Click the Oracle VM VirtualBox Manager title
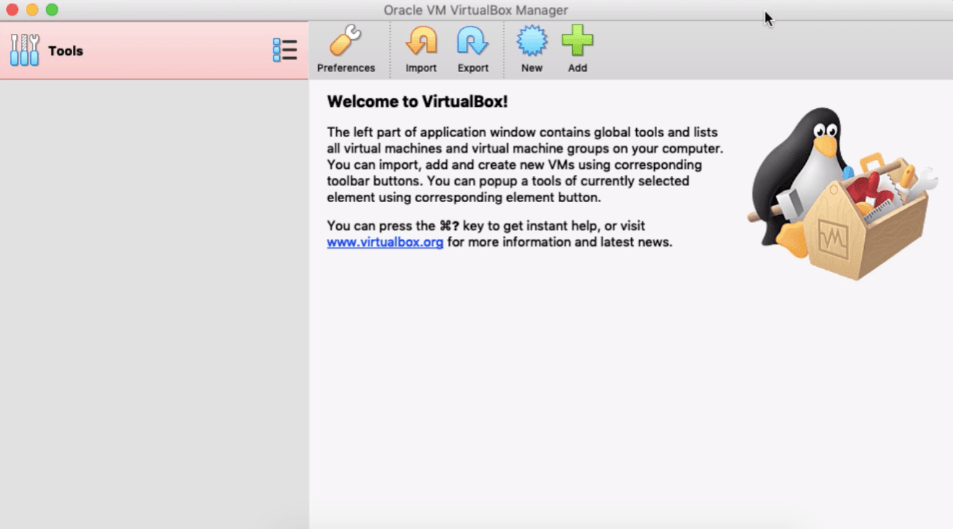The image size is (953, 529). (x=476, y=10)
